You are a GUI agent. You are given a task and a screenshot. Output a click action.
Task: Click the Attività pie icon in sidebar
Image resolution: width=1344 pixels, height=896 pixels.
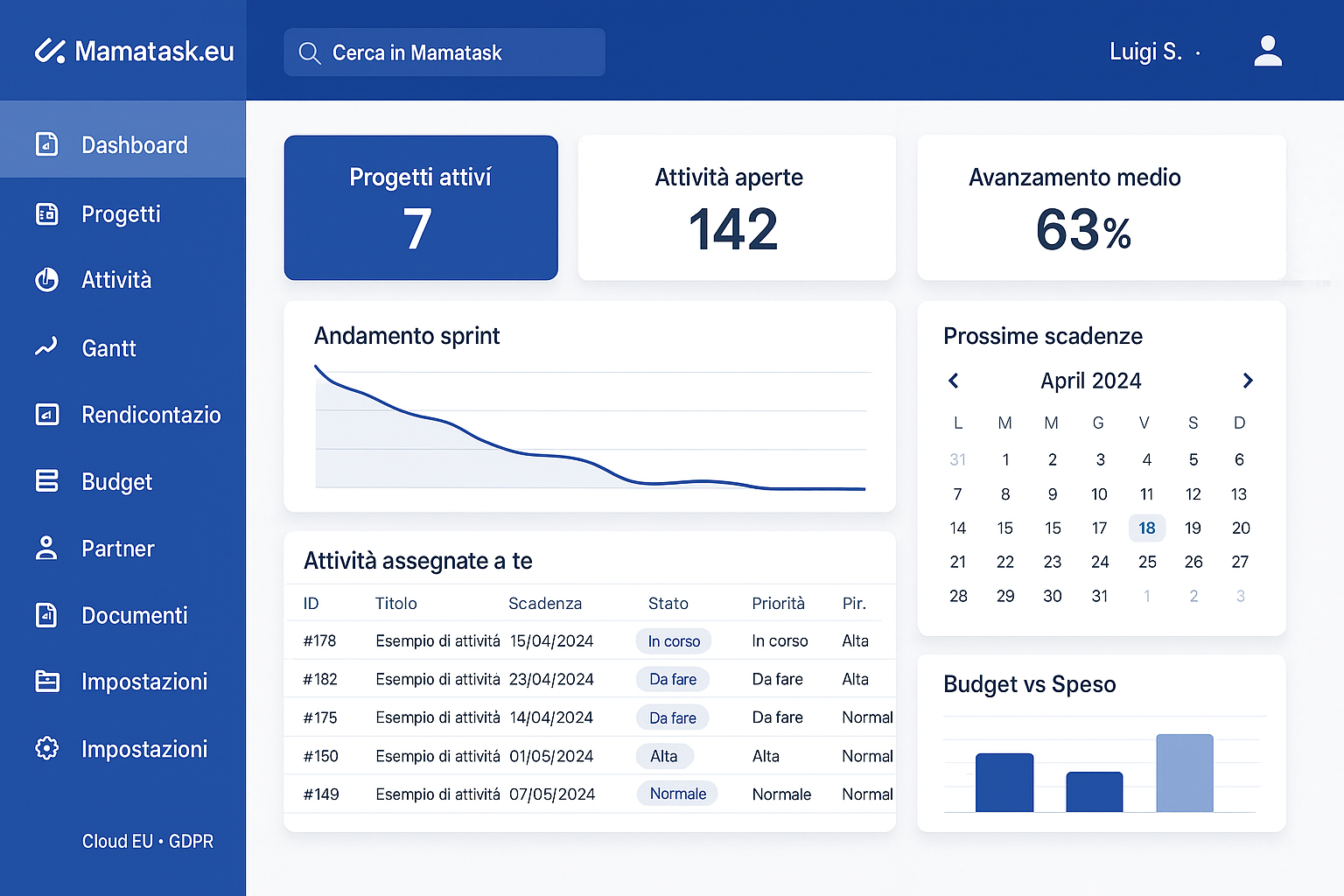pos(46,280)
